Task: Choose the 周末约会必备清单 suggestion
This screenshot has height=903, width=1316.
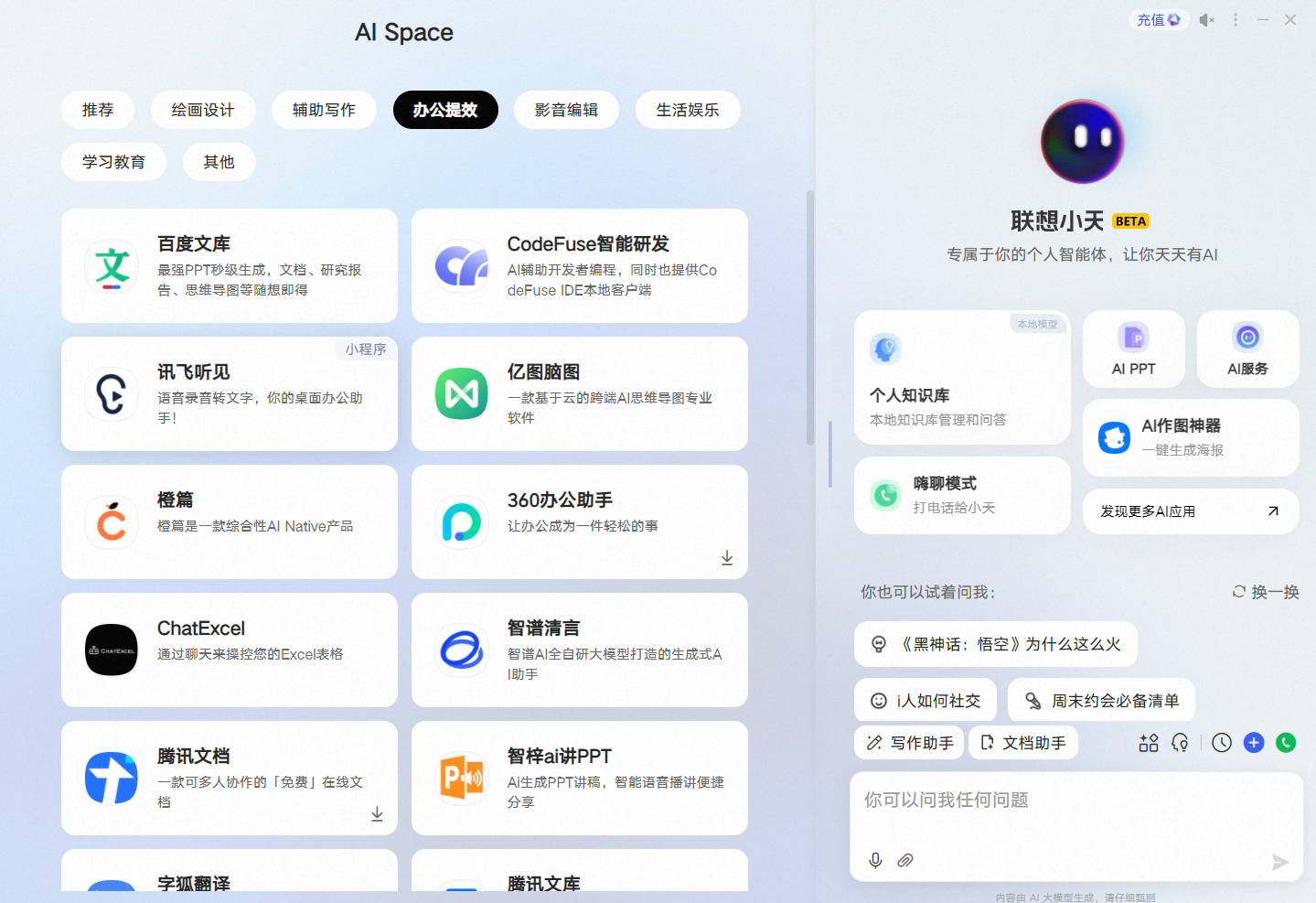Action: point(1101,701)
